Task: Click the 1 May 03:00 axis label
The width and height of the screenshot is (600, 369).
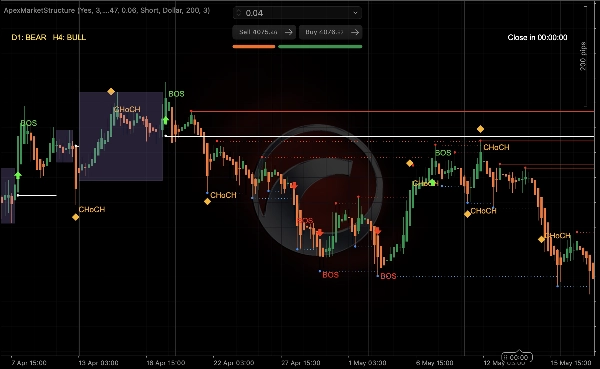Action: coord(368,362)
